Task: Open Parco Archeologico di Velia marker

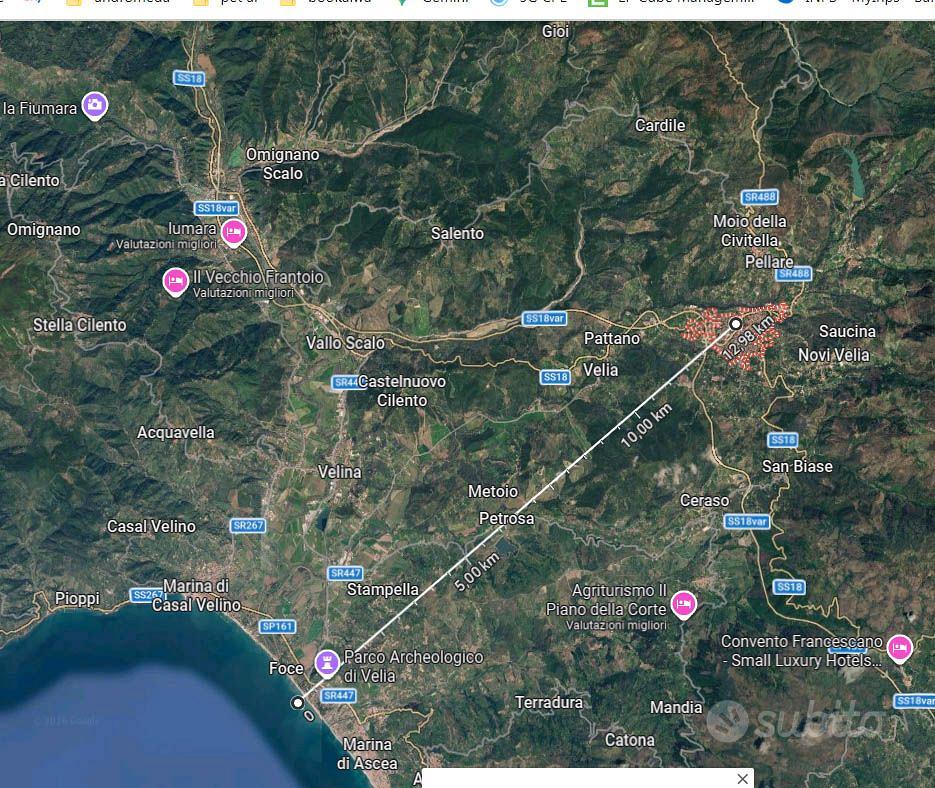Action: [x=327, y=663]
